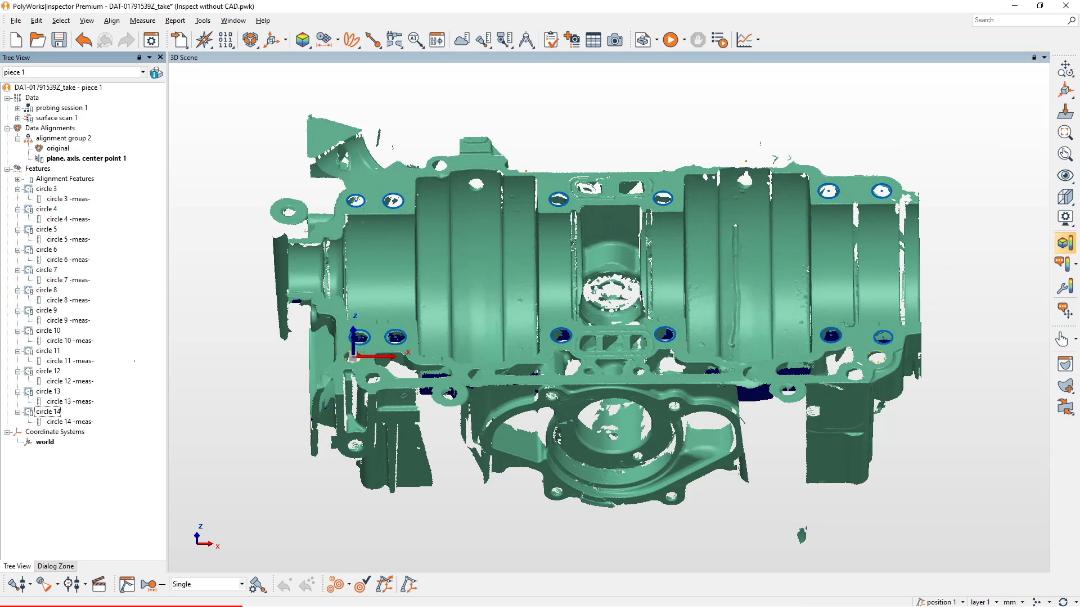1080x607 pixels.
Task: Expand the probing session 1 node
Action: pos(18,108)
